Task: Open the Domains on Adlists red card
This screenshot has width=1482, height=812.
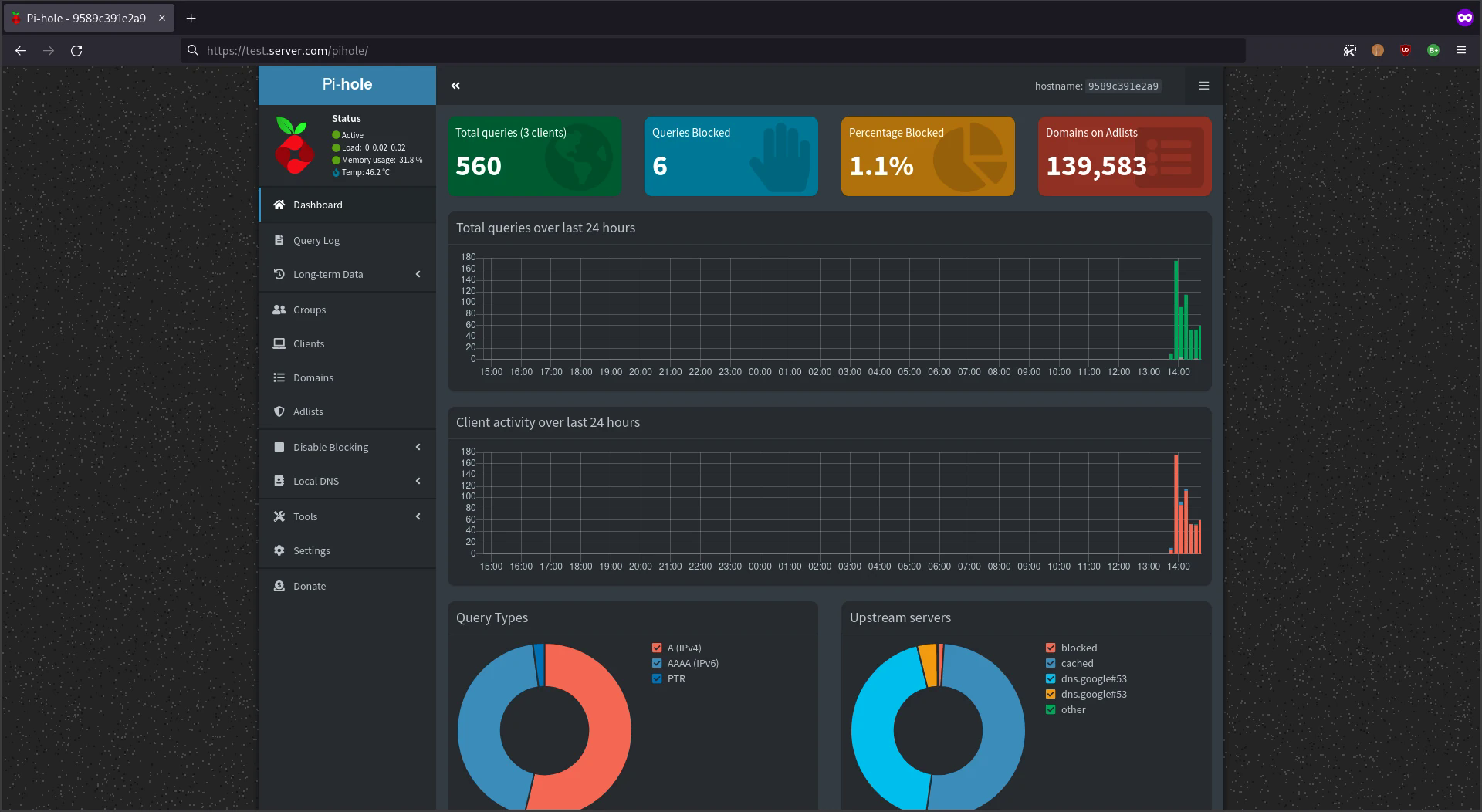Action: 1125,156
